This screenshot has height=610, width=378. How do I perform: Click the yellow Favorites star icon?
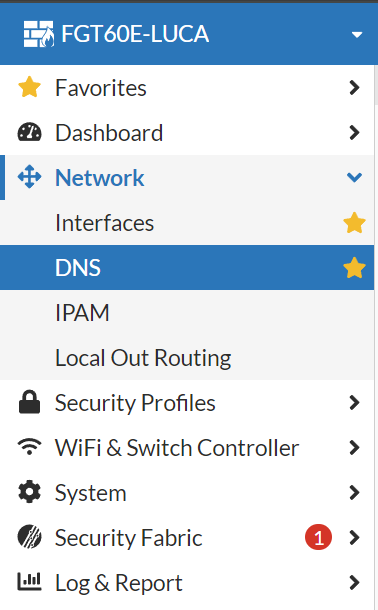(x=30, y=87)
